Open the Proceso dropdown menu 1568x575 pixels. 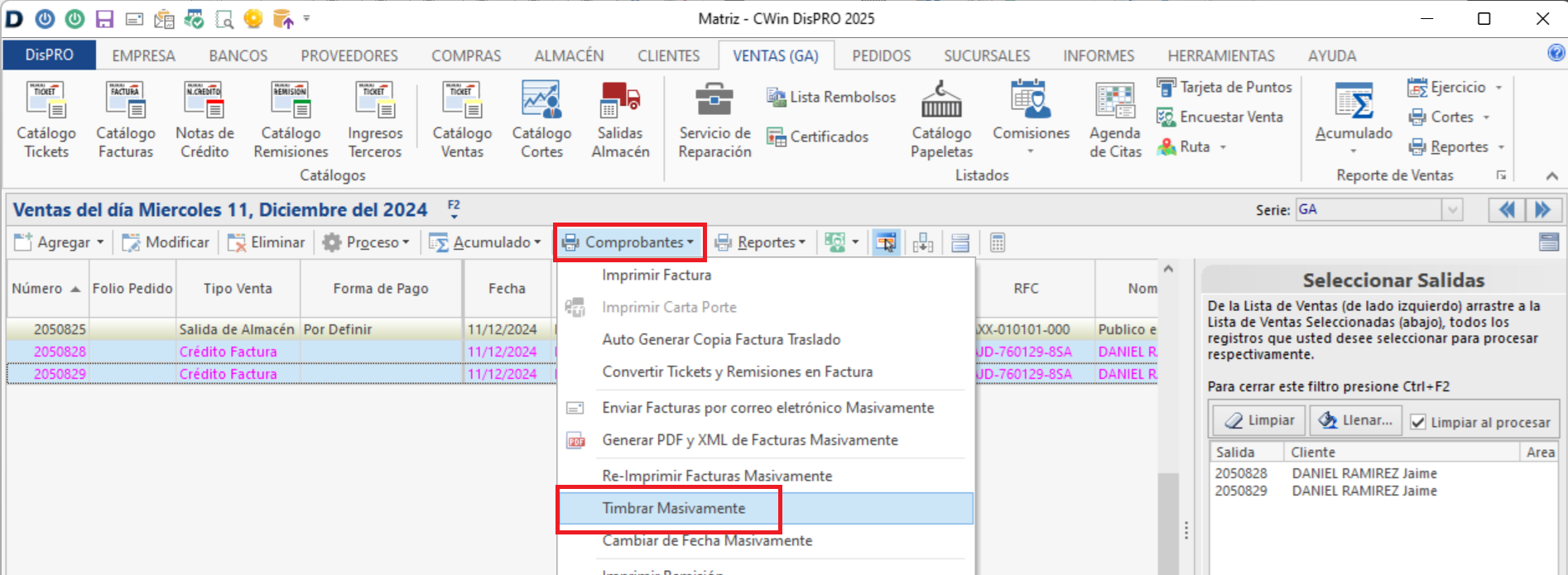point(366,242)
